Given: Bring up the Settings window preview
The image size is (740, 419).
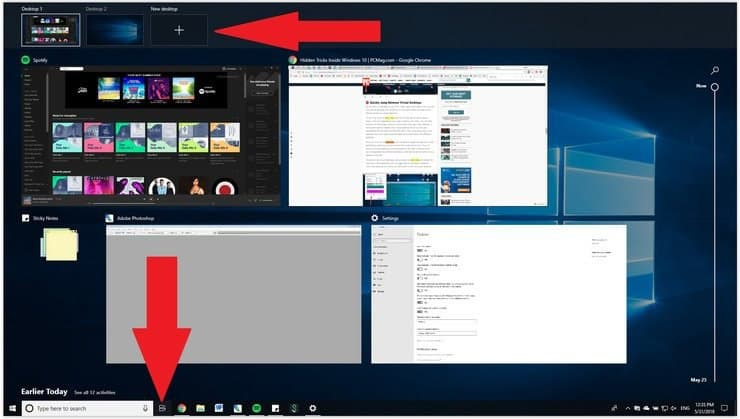Looking at the screenshot, I should (x=498, y=293).
